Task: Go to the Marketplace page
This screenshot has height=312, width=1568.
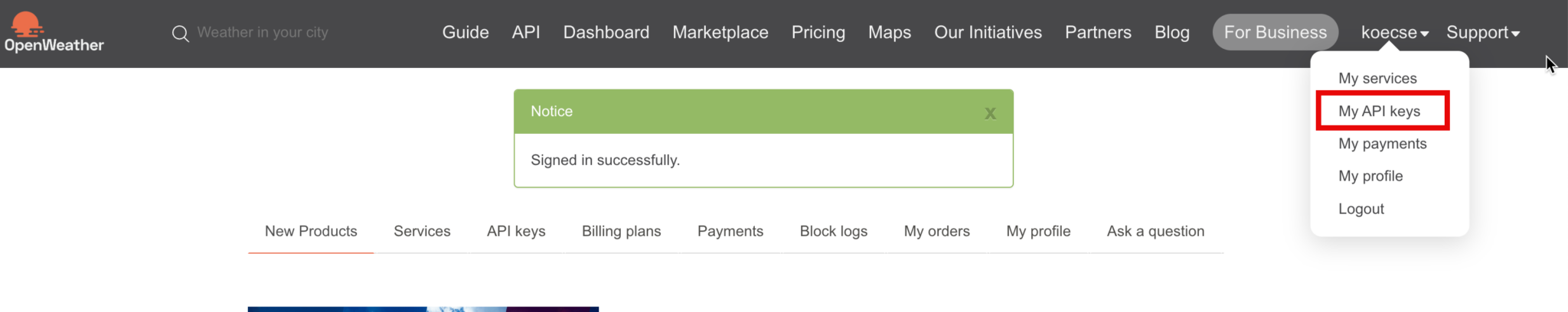Action: pyautogui.click(x=720, y=33)
